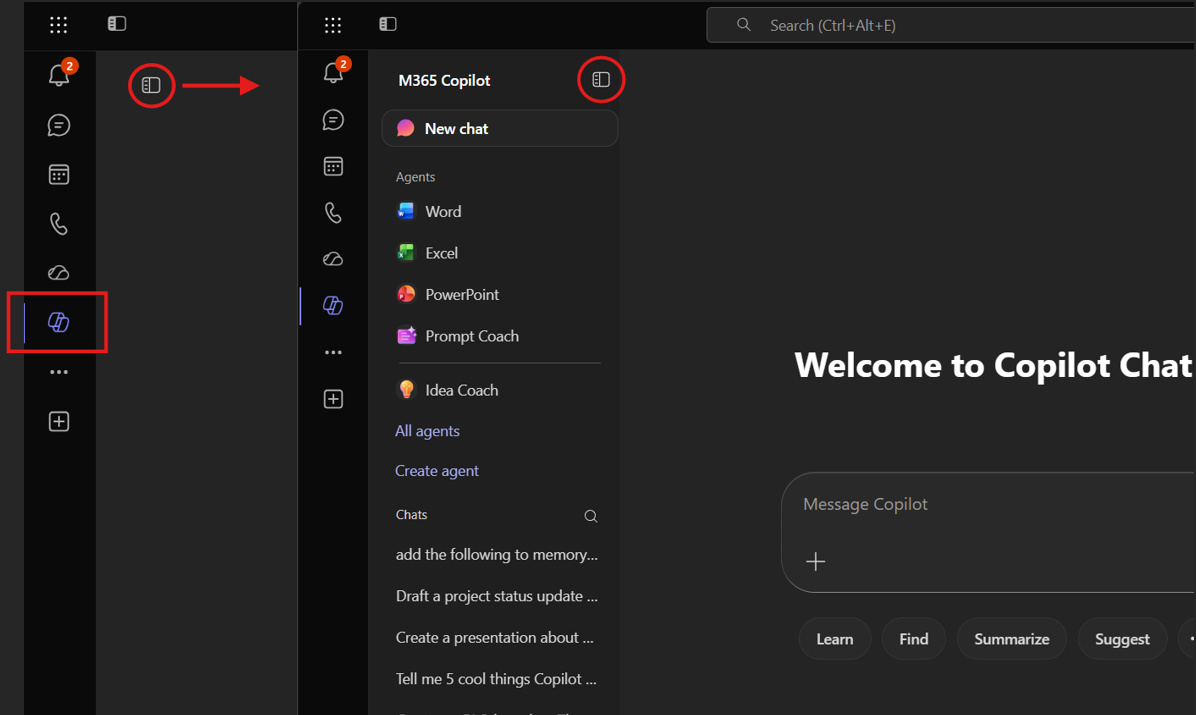
Task: Open the OneDrive cloud icon in the right expanded view rail
Action: coord(333,259)
